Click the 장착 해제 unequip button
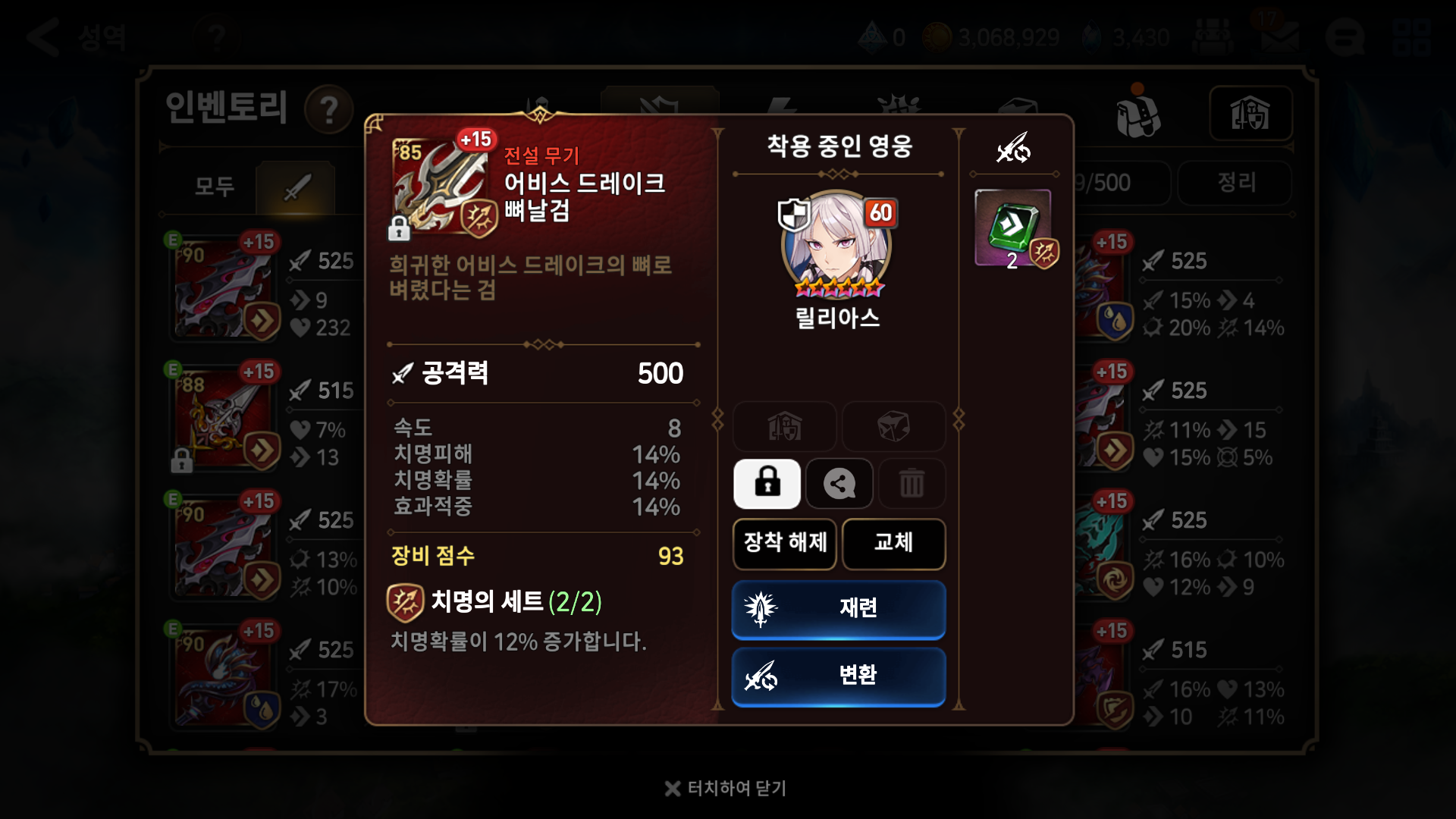 pyautogui.click(x=785, y=544)
